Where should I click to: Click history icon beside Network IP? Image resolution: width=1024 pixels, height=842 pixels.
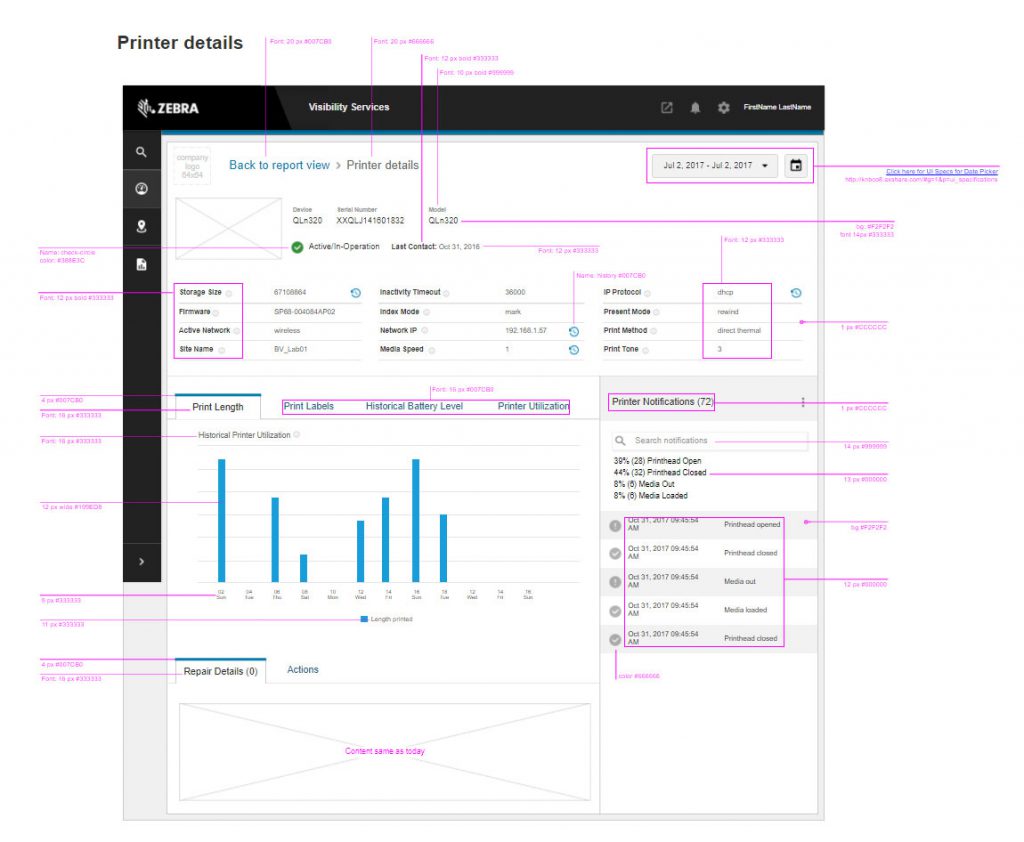point(574,331)
